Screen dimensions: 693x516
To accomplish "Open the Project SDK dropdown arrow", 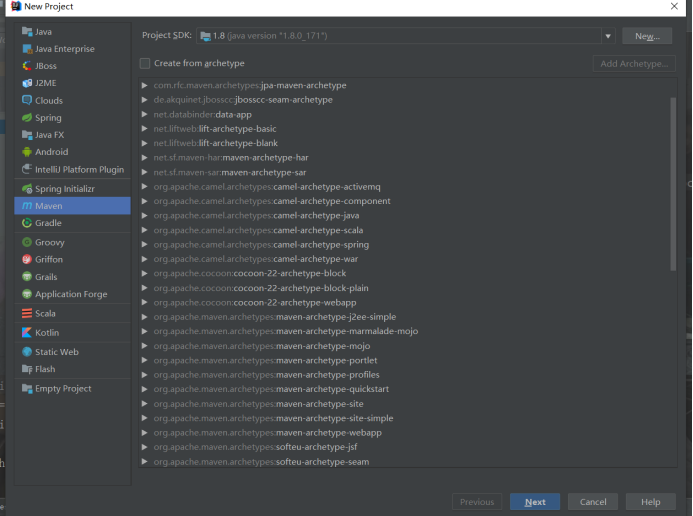I will (x=608, y=36).
